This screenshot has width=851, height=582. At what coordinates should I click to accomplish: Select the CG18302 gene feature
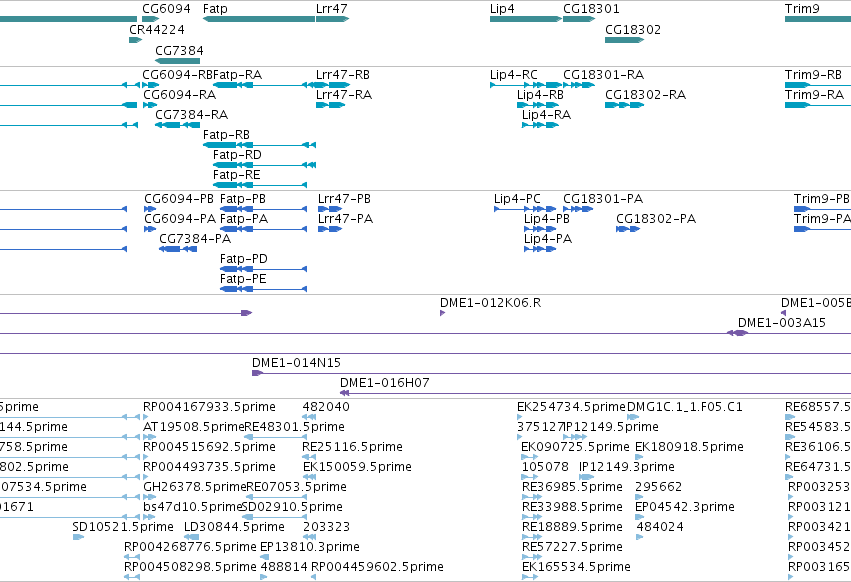[x=624, y=40]
